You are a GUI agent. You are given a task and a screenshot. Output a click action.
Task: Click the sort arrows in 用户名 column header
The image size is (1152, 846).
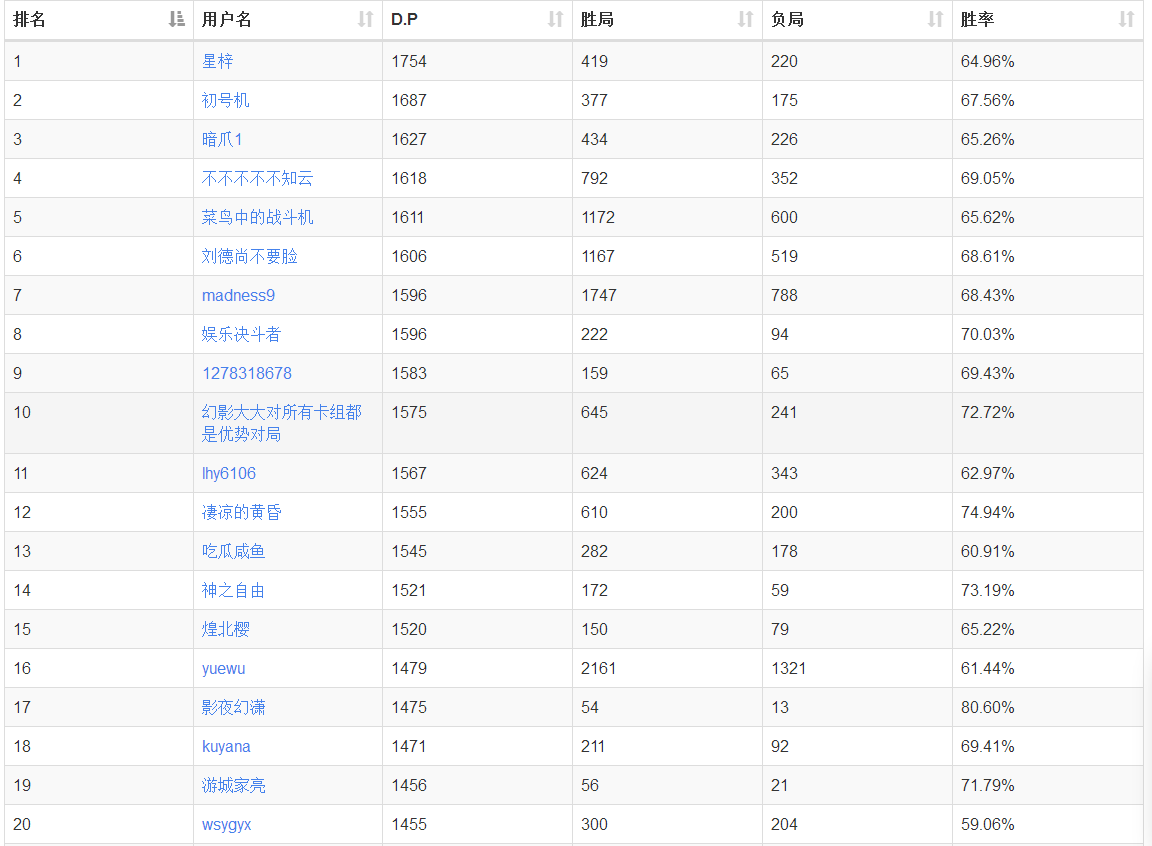coord(365,19)
